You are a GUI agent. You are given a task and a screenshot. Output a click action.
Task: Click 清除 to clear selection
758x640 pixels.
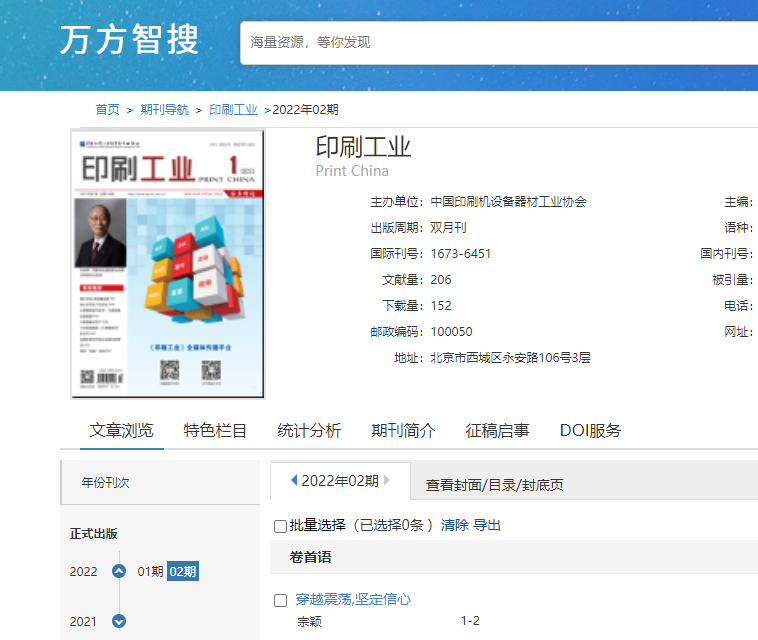coord(454,525)
